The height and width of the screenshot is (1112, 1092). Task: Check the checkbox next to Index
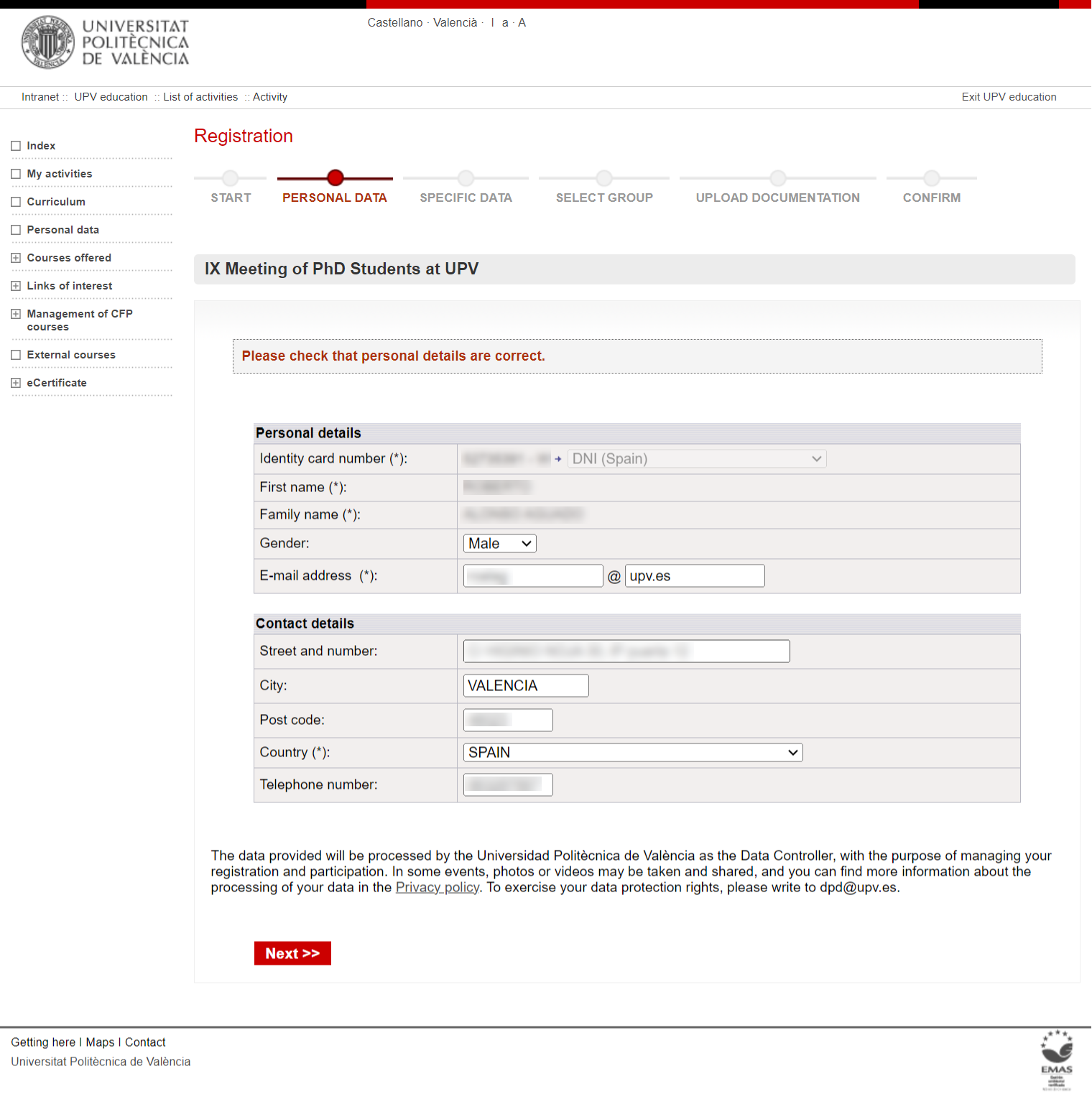pos(16,145)
